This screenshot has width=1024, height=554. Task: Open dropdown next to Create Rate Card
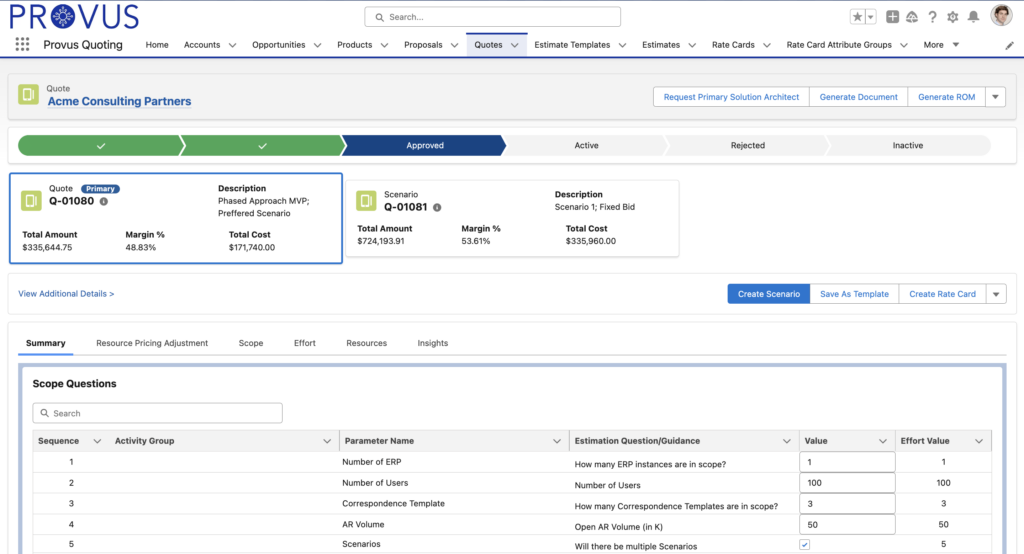[x=995, y=294]
